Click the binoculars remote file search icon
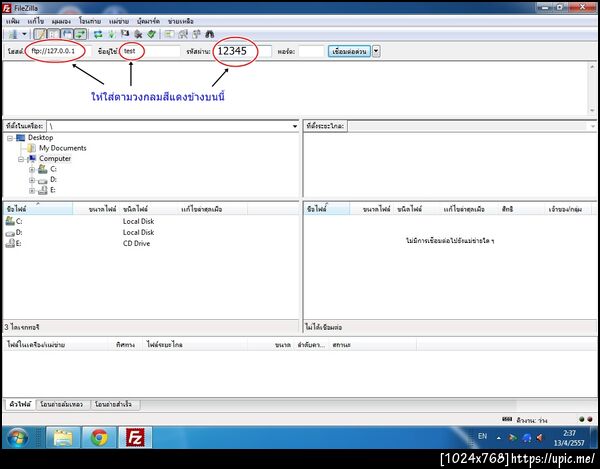 pos(210,34)
